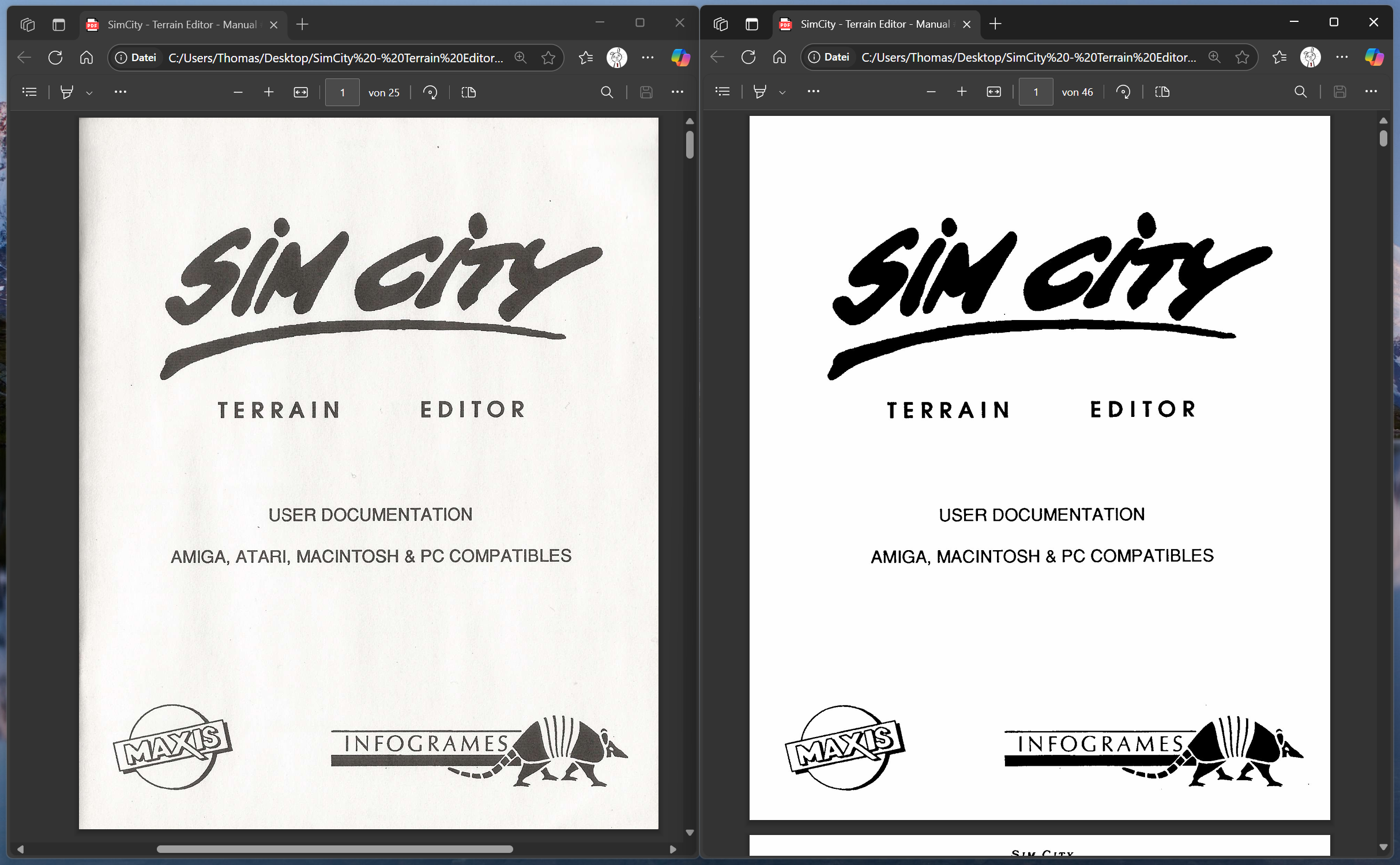This screenshot has width=1400, height=865.
Task: Open favorites list in left window
Action: point(586,58)
